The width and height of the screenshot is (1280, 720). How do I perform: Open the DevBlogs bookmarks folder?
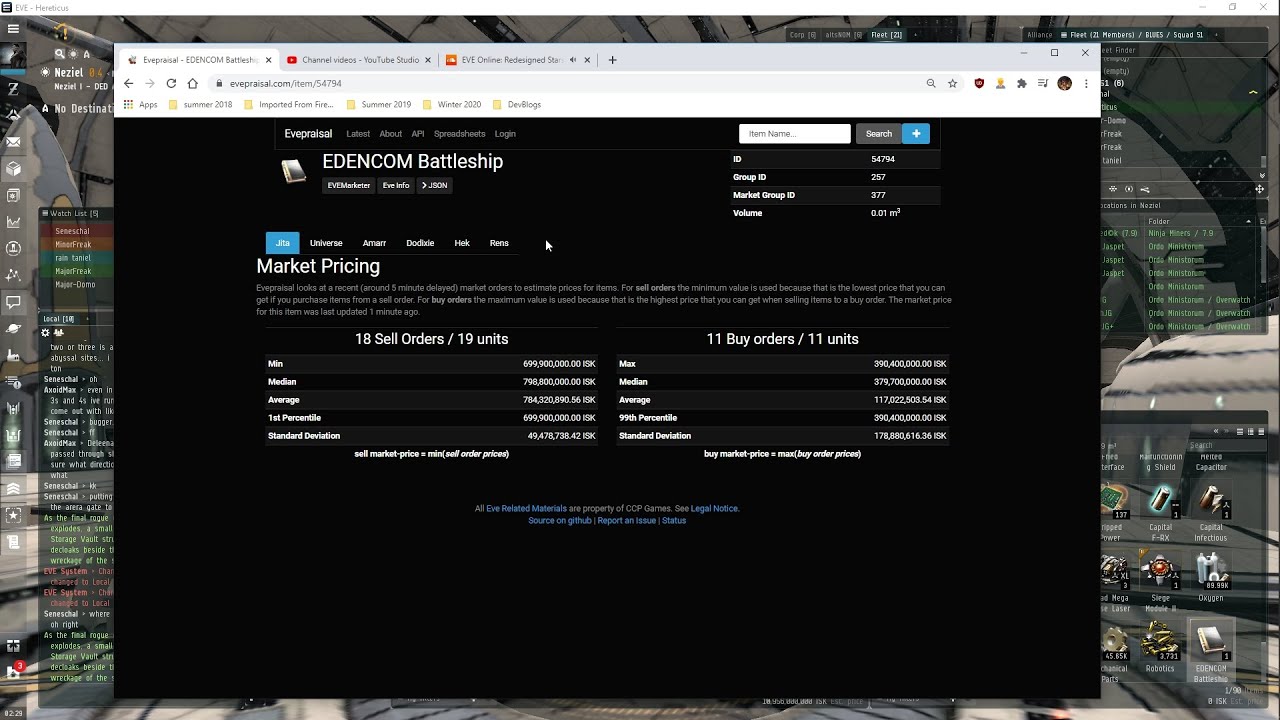coord(517,105)
